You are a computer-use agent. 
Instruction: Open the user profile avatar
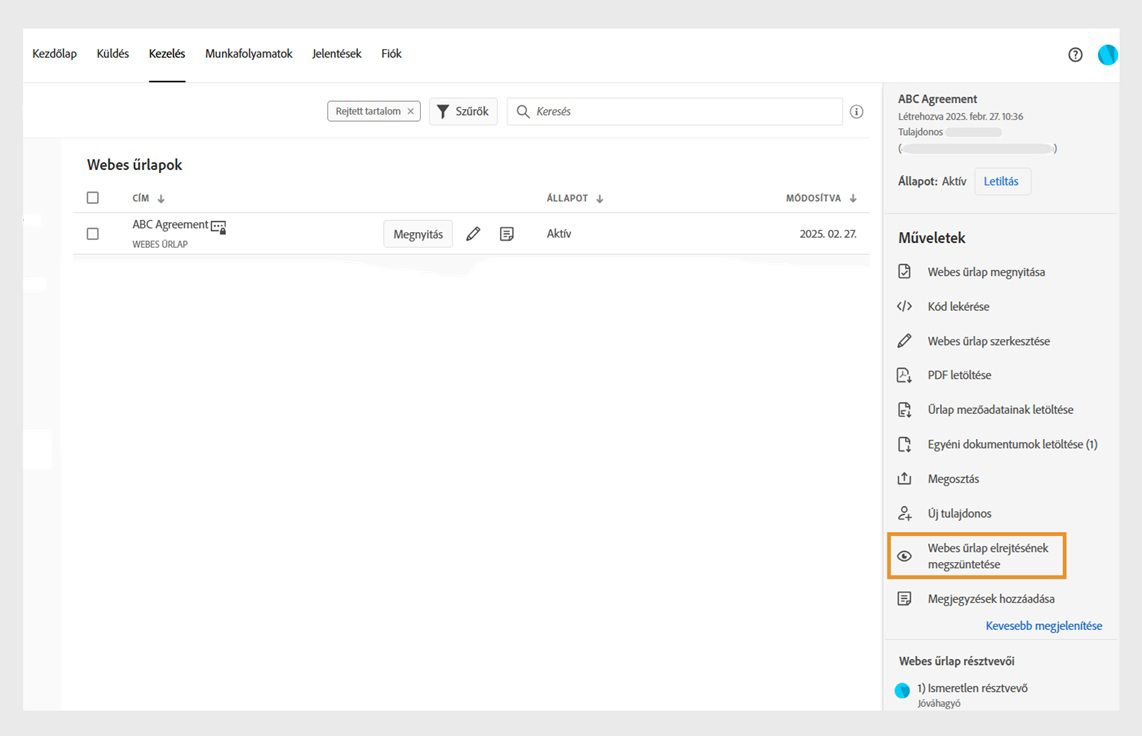click(1107, 55)
